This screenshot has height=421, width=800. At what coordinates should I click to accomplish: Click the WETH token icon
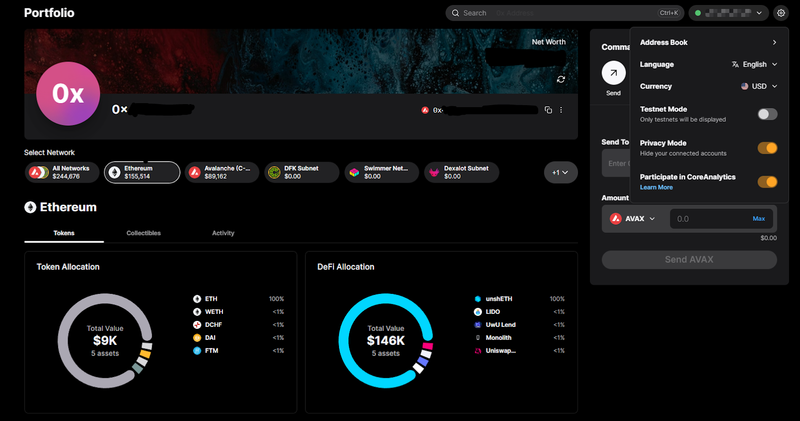[x=197, y=312]
